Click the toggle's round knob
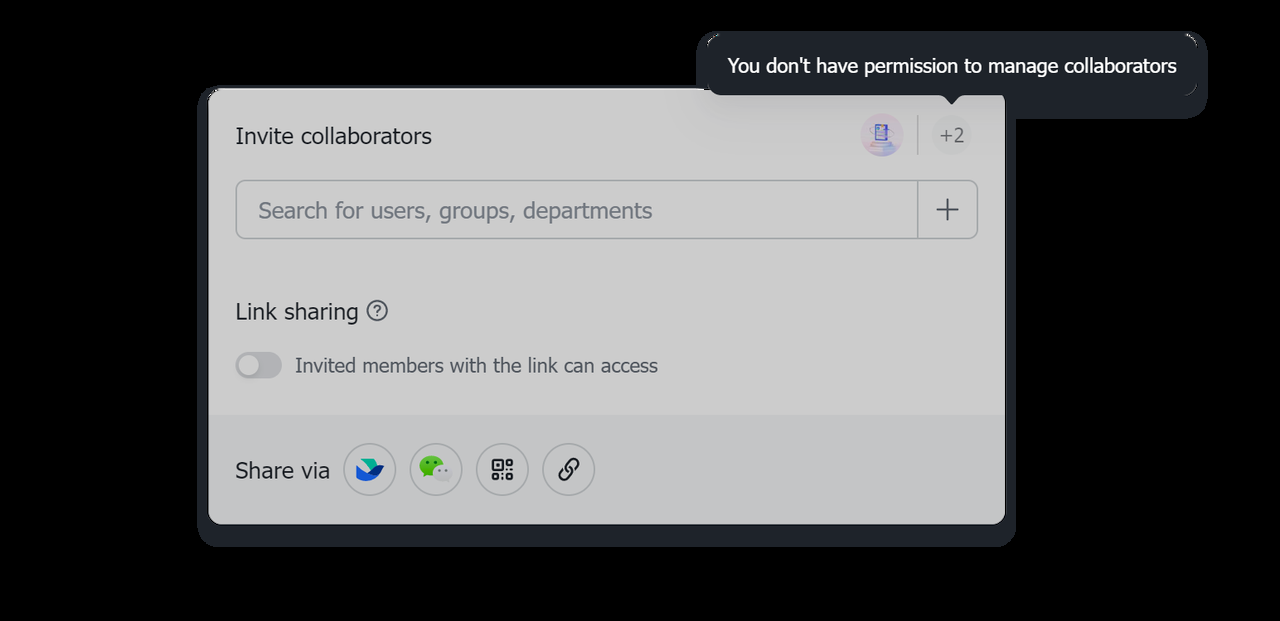 point(248,366)
